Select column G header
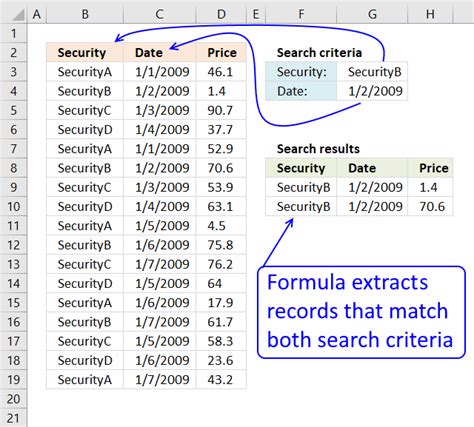Viewport: 474px width, 427px height. [372, 14]
